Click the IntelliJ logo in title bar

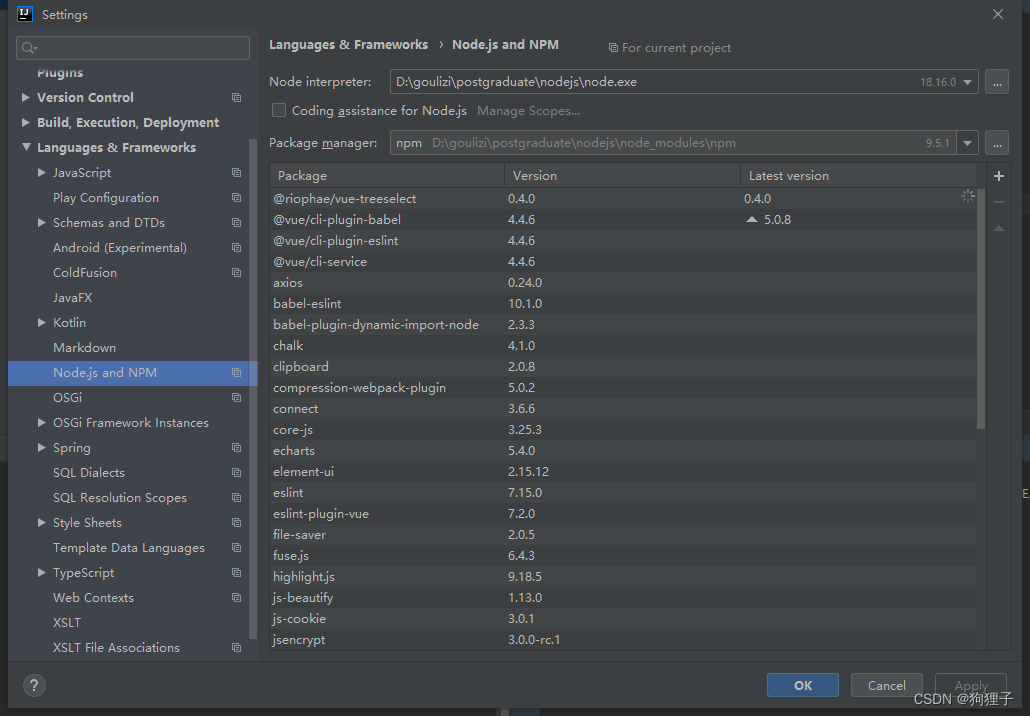click(25, 14)
